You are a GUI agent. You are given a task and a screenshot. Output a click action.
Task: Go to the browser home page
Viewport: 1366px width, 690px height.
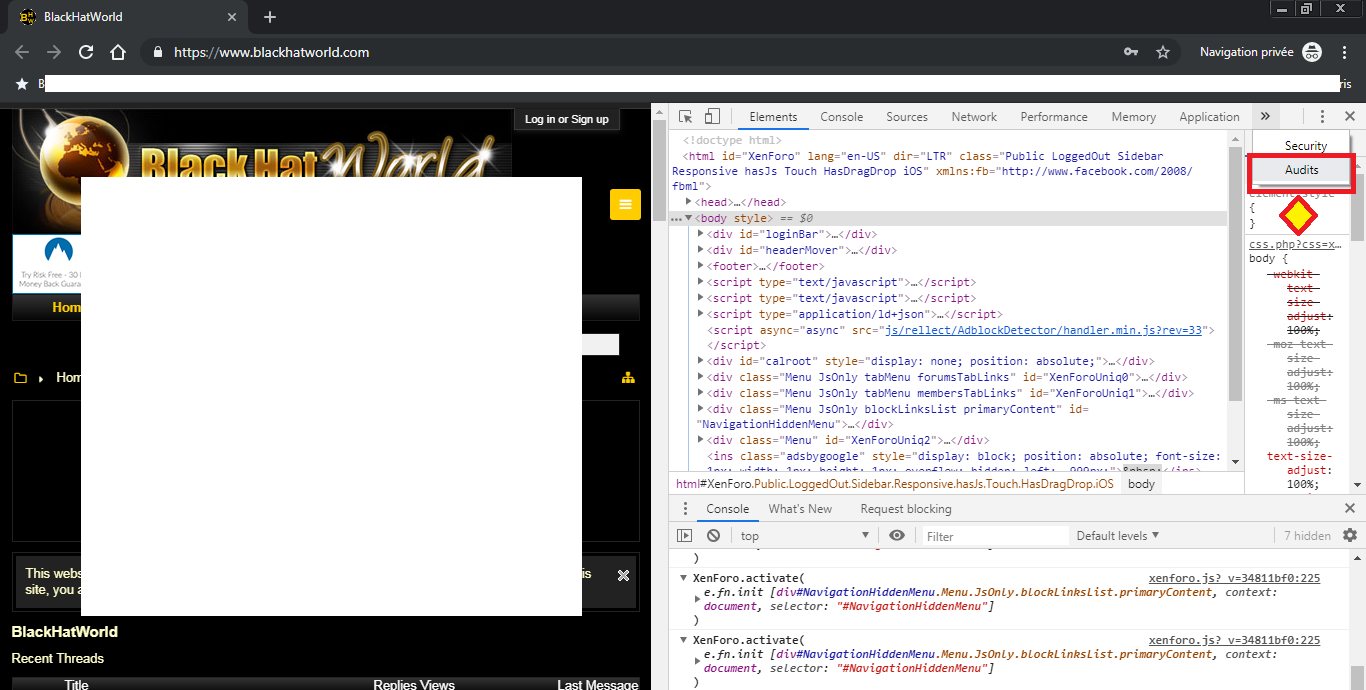pos(118,52)
